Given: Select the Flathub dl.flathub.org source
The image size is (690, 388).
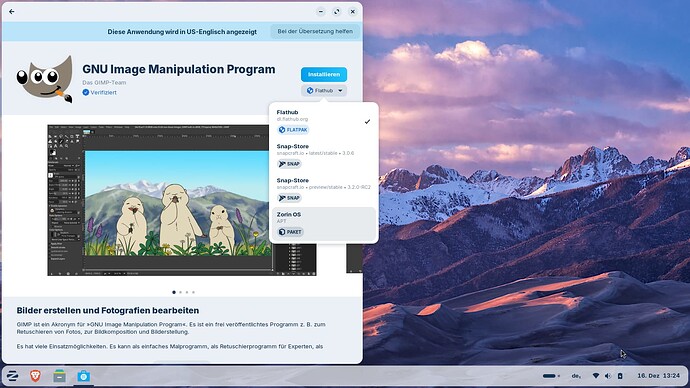Looking at the screenshot, I should [324, 121].
